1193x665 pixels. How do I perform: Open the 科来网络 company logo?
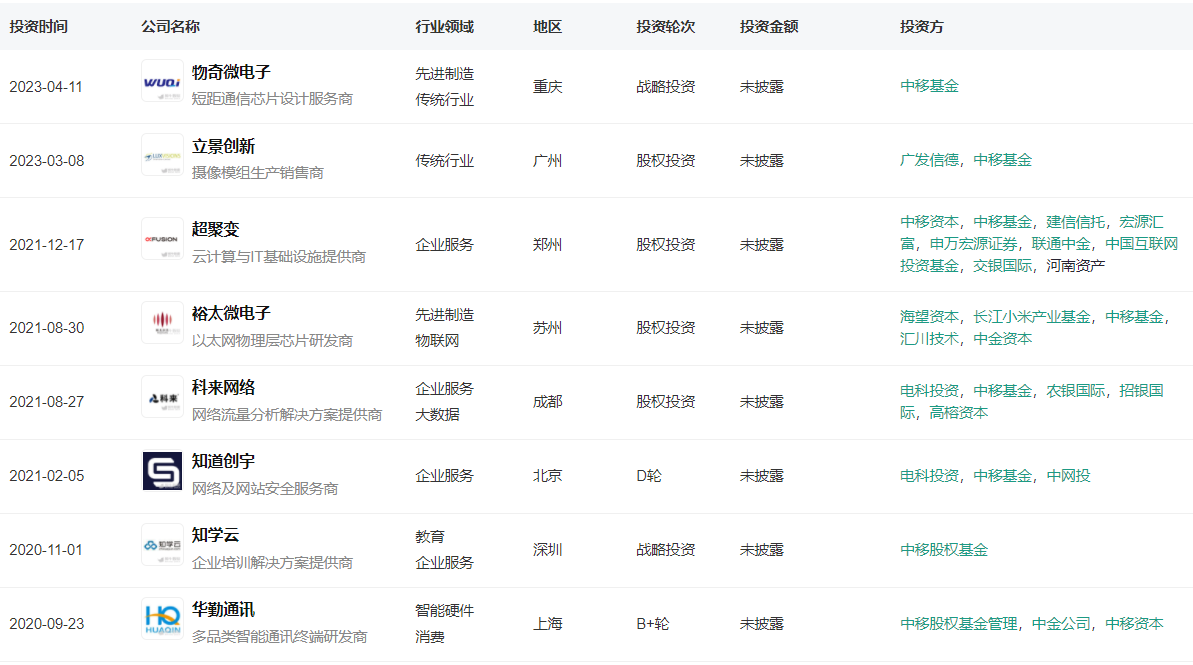(x=162, y=396)
